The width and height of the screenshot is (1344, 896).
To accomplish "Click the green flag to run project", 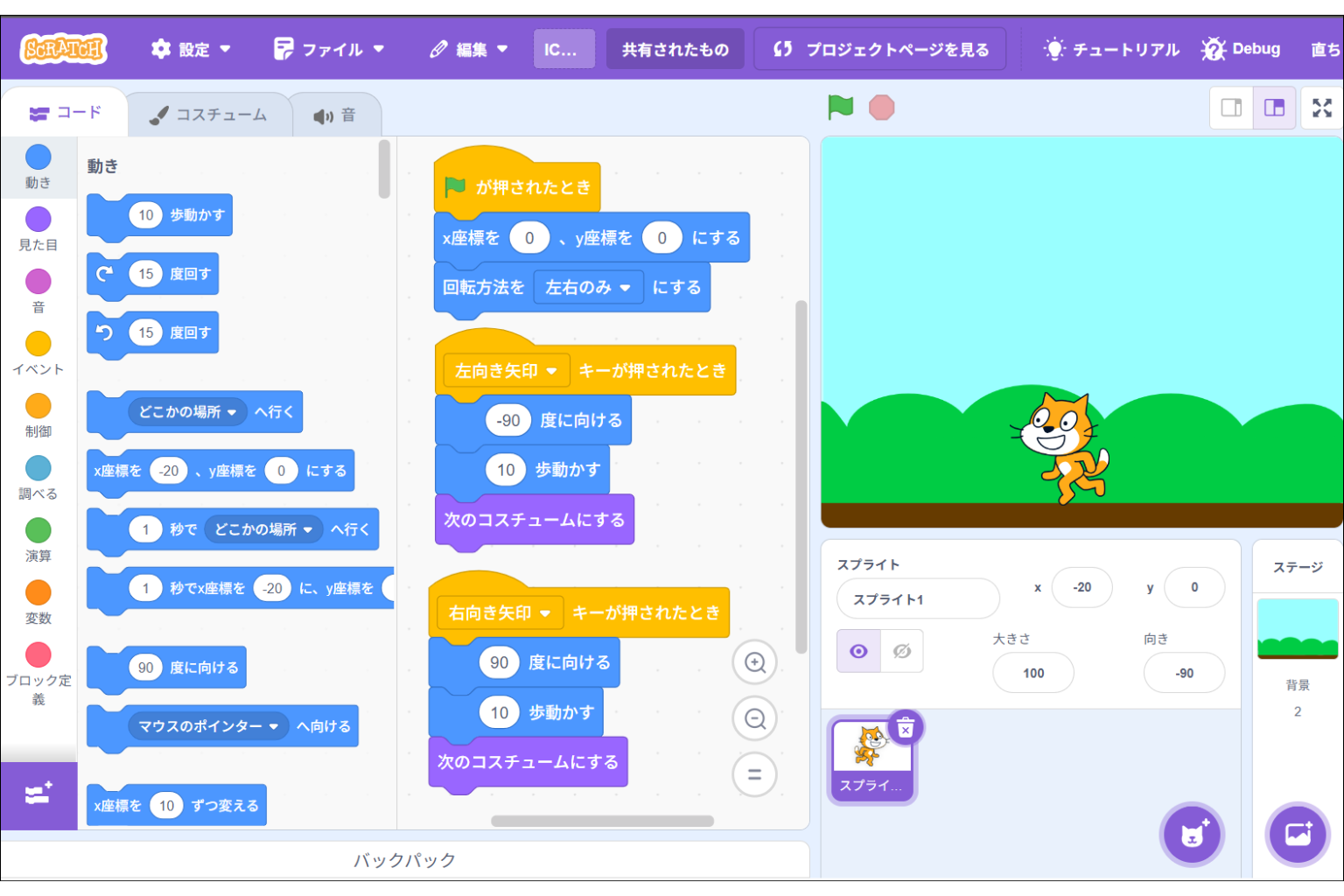I will 840,108.
